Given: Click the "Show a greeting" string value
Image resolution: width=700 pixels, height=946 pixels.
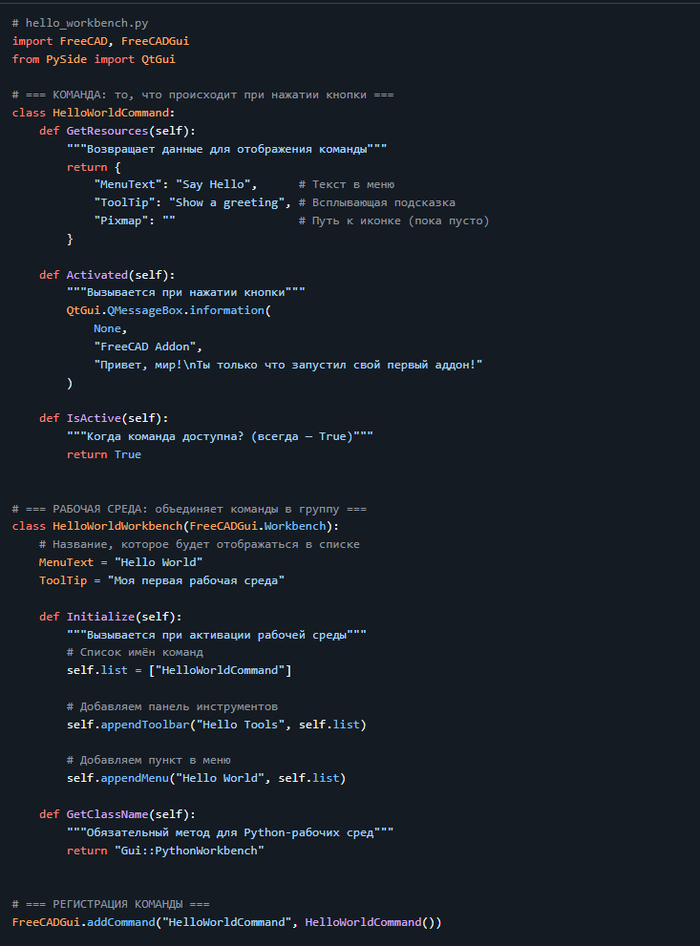Looking at the screenshot, I should click(230, 203).
